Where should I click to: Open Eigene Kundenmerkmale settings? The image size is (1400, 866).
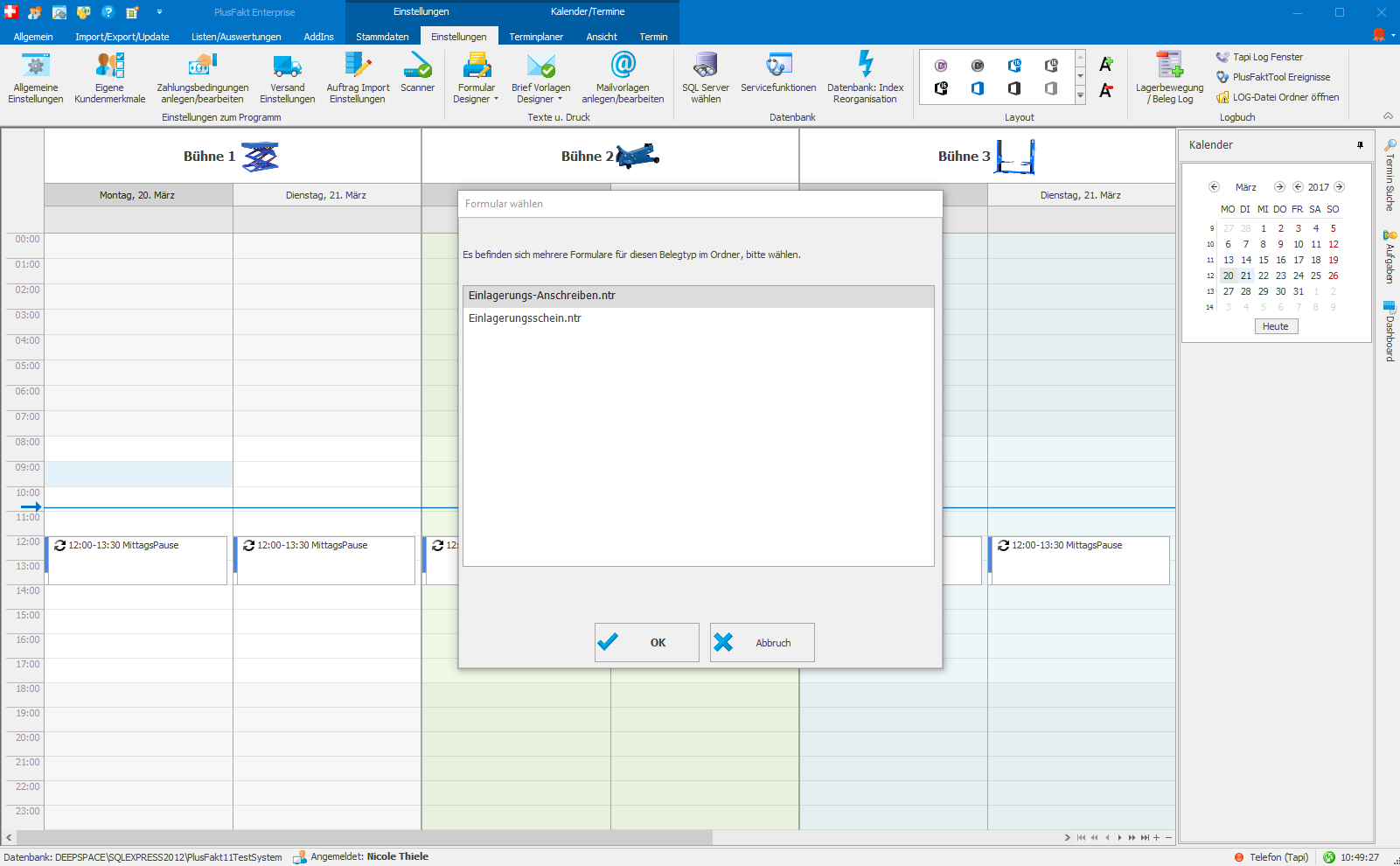coord(109,78)
